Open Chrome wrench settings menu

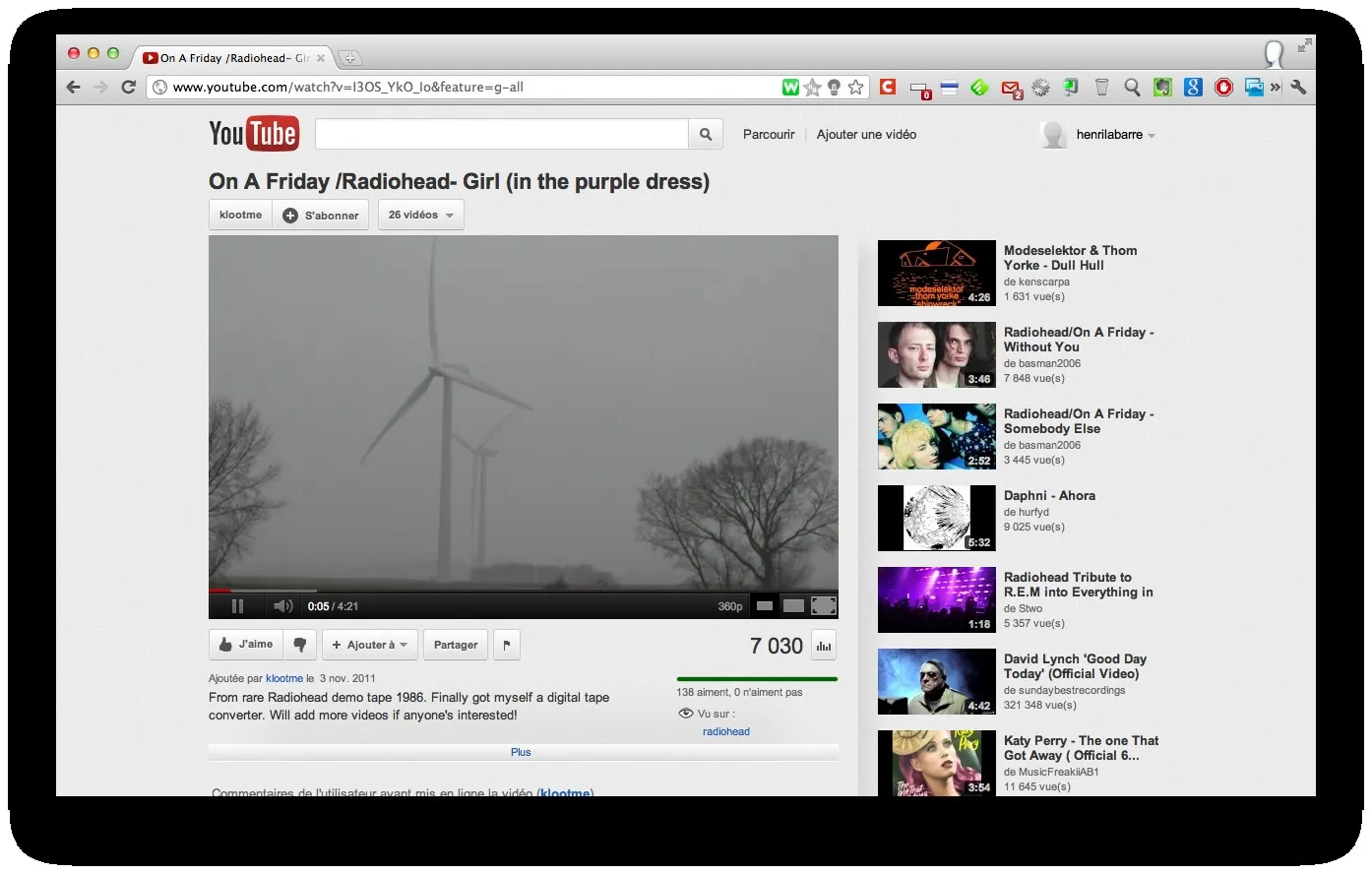point(1298,88)
